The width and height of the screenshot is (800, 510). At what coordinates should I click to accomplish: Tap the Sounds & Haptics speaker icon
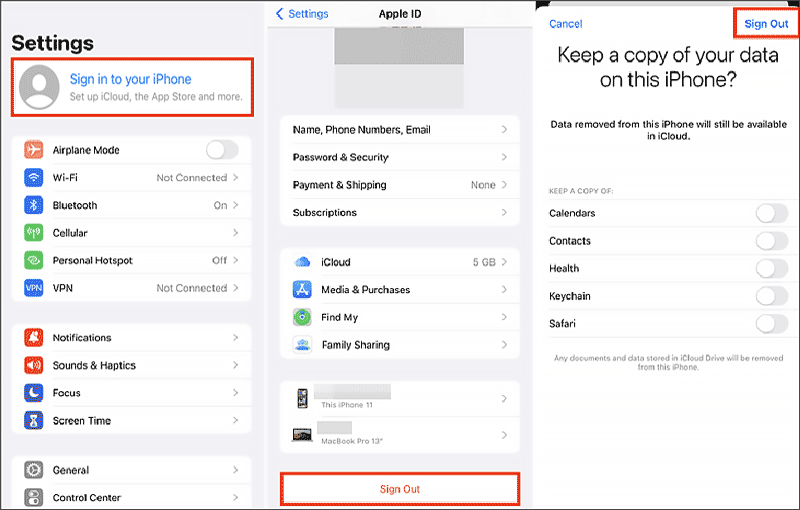pyautogui.click(x=34, y=365)
